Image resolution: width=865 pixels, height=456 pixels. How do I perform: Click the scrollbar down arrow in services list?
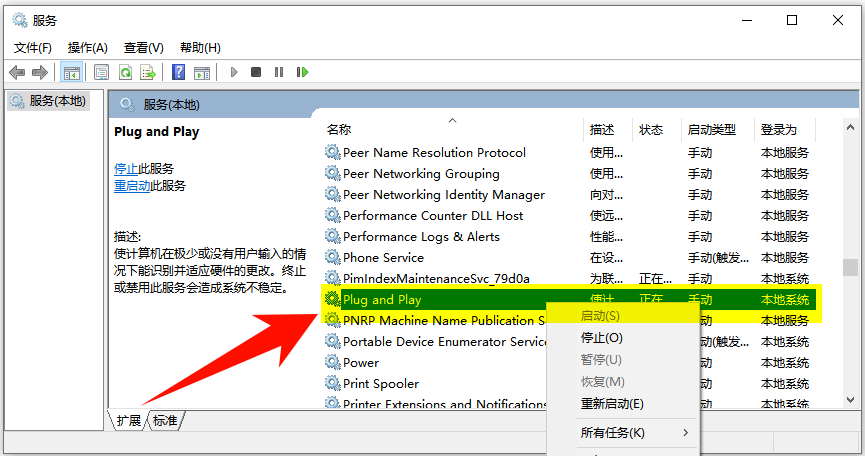[850, 400]
